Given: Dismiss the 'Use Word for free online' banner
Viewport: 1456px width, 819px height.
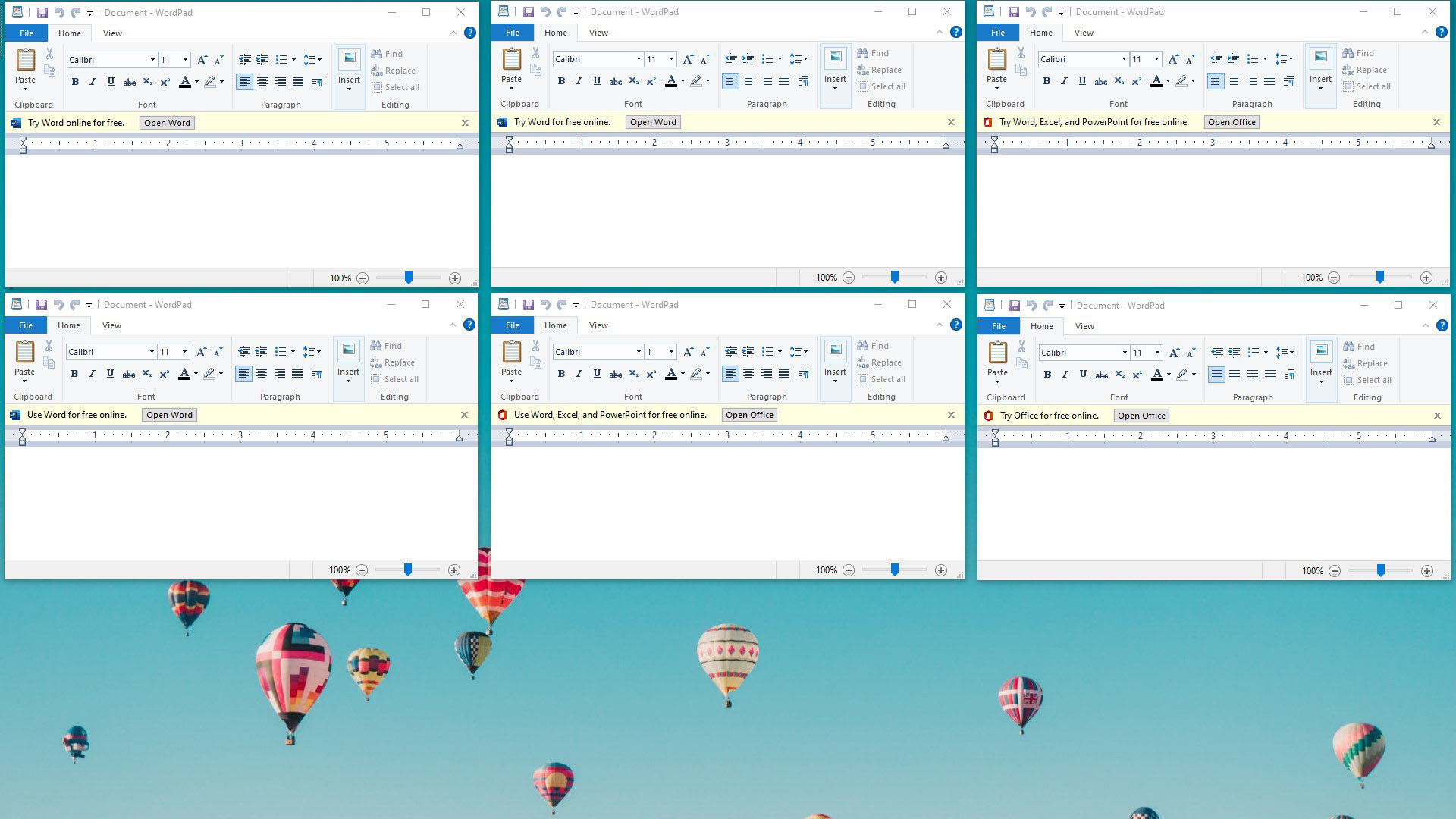Looking at the screenshot, I should coord(464,415).
